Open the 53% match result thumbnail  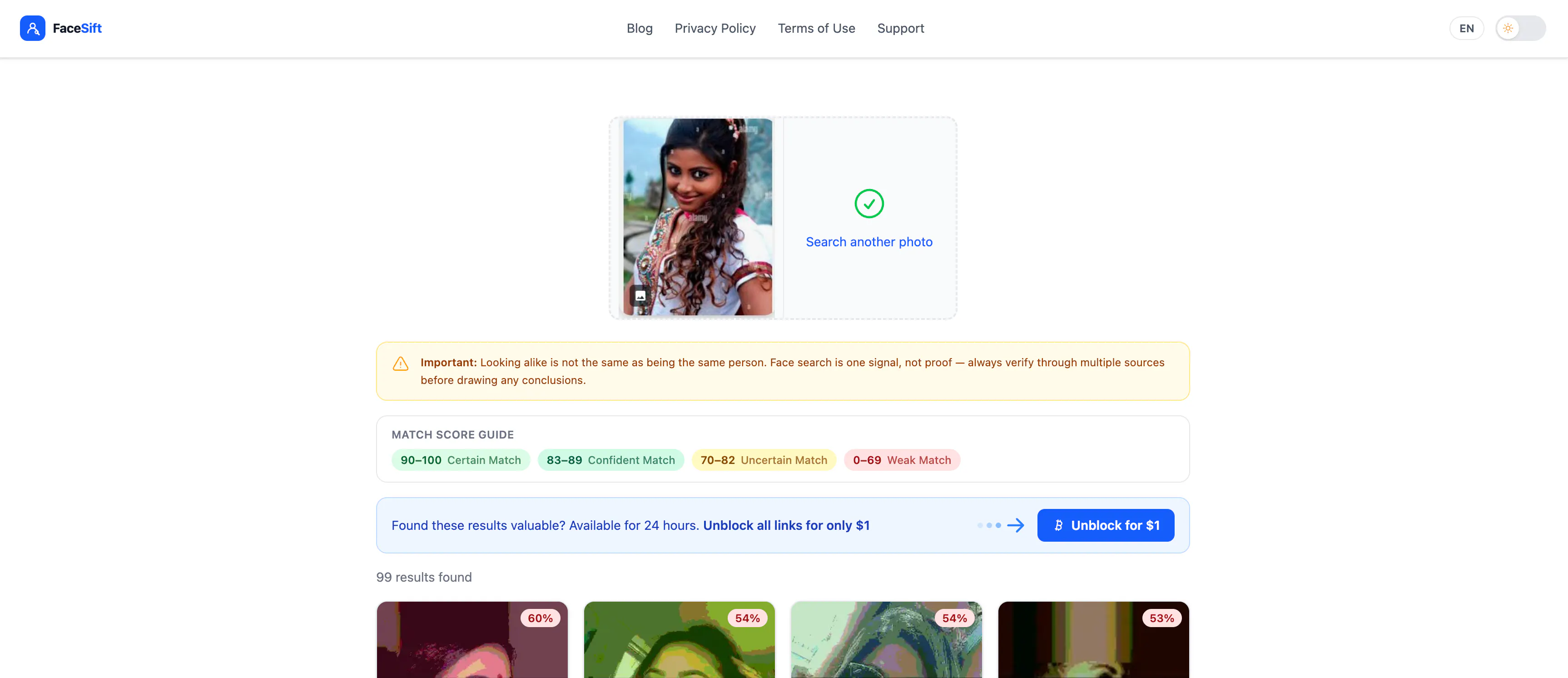coord(1093,640)
